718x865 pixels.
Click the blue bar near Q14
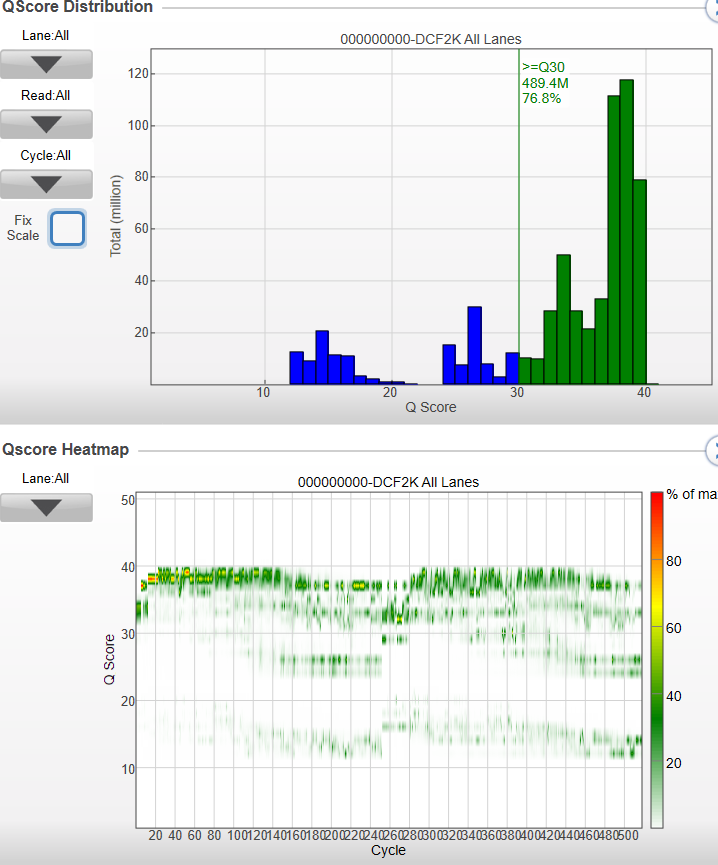coord(322,357)
